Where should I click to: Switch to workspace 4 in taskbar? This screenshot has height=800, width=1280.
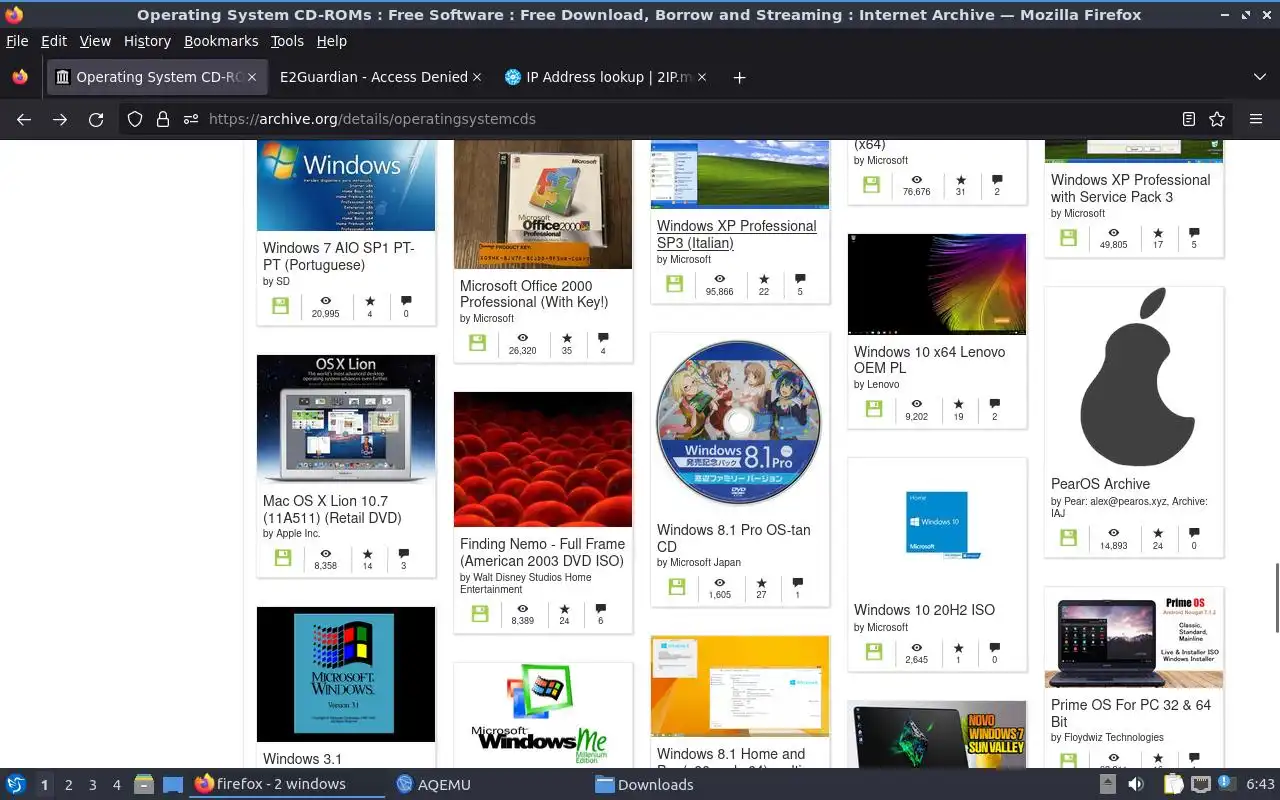pos(116,785)
